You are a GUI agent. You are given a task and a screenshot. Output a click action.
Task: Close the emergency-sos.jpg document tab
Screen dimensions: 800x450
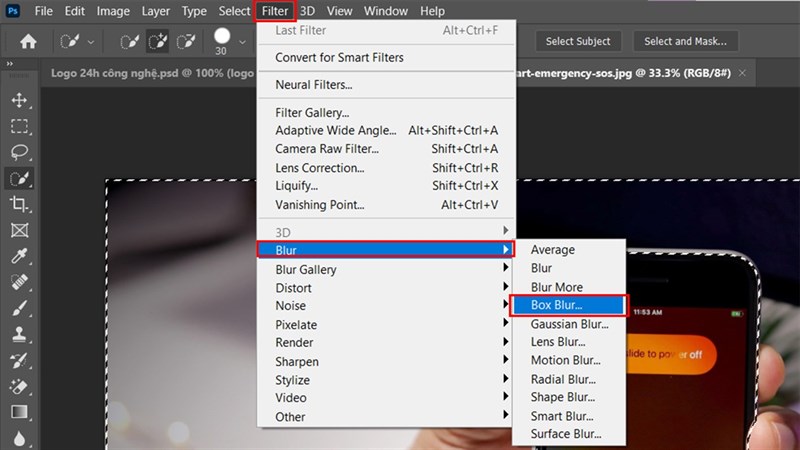(x=742, y=73)
